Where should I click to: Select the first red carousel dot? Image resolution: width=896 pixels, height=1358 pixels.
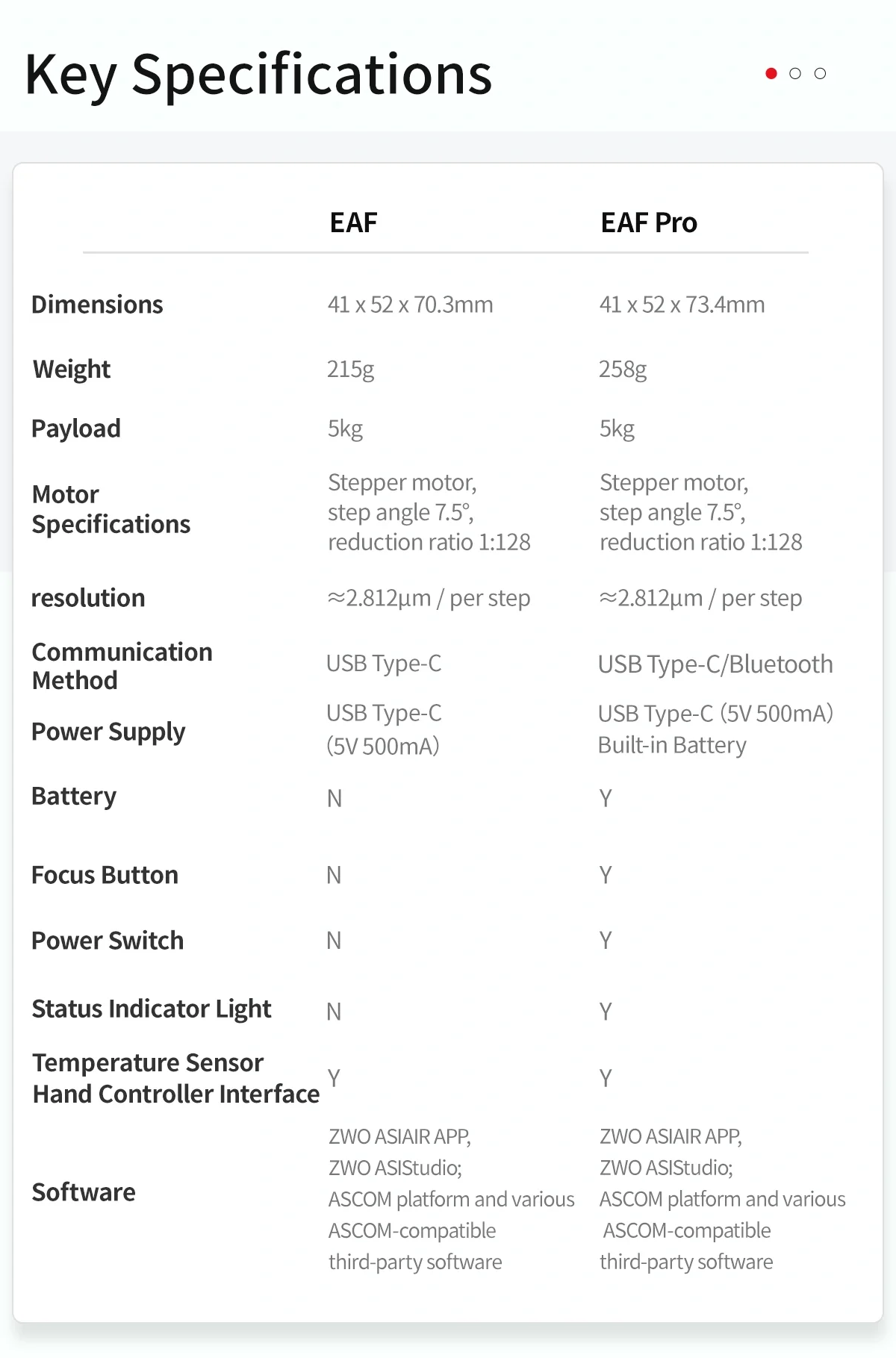point(771,73)
